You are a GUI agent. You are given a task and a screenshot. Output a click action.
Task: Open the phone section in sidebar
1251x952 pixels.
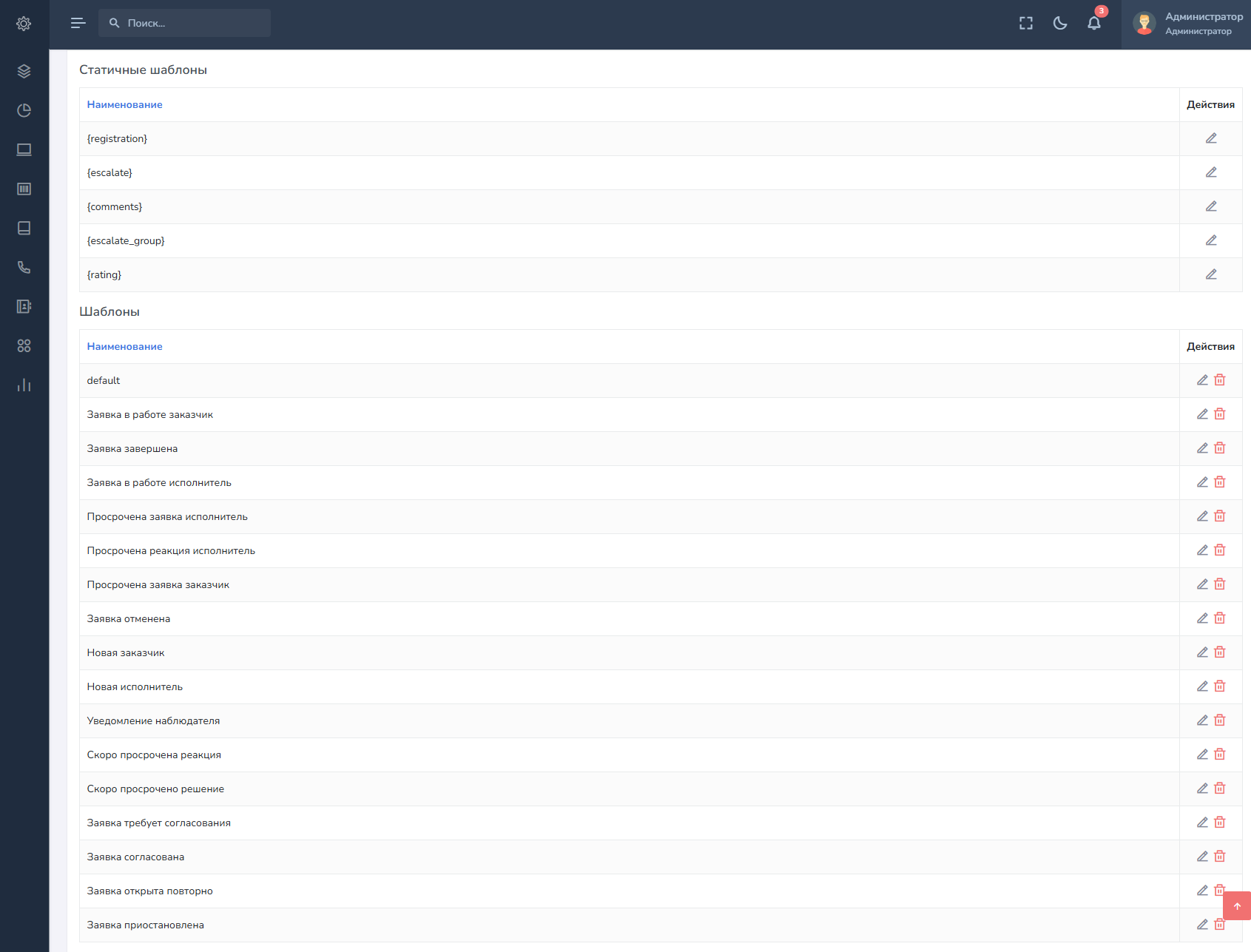(x=24, y=267)
